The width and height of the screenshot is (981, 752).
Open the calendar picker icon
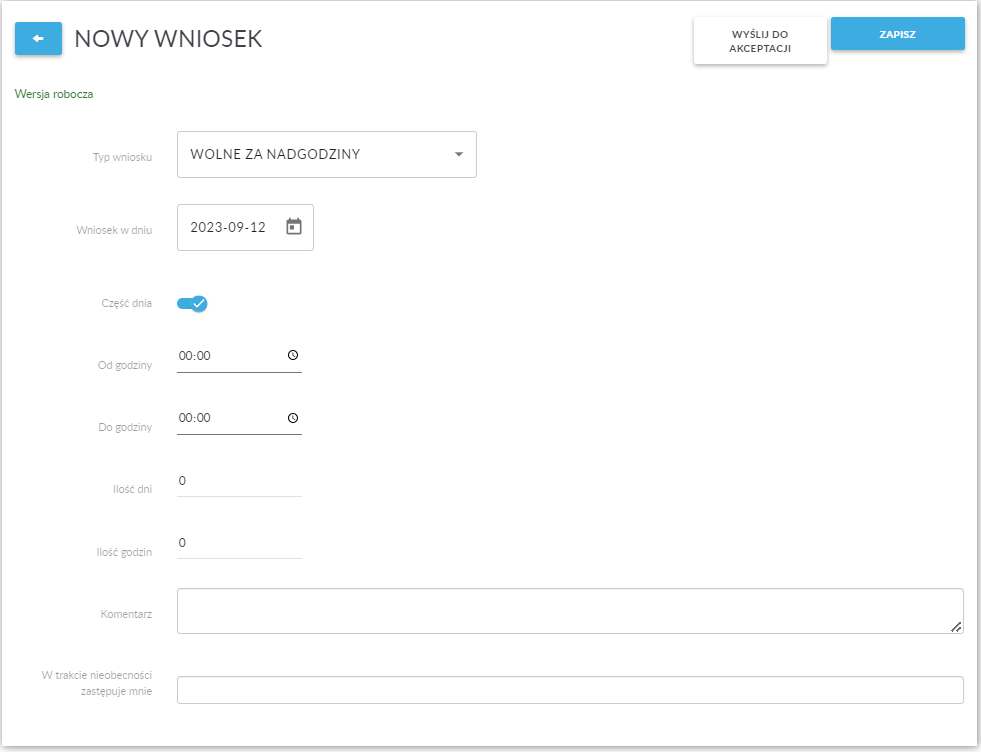click(293, 226)
